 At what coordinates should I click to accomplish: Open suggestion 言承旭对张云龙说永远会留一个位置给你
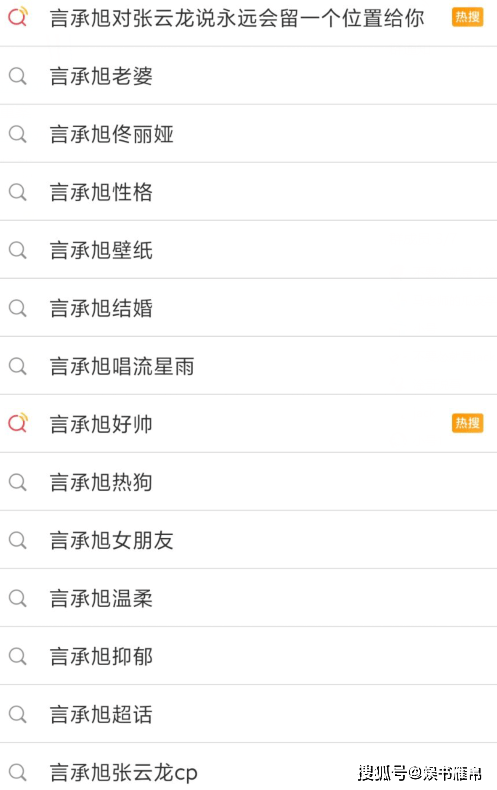point(248,18)
